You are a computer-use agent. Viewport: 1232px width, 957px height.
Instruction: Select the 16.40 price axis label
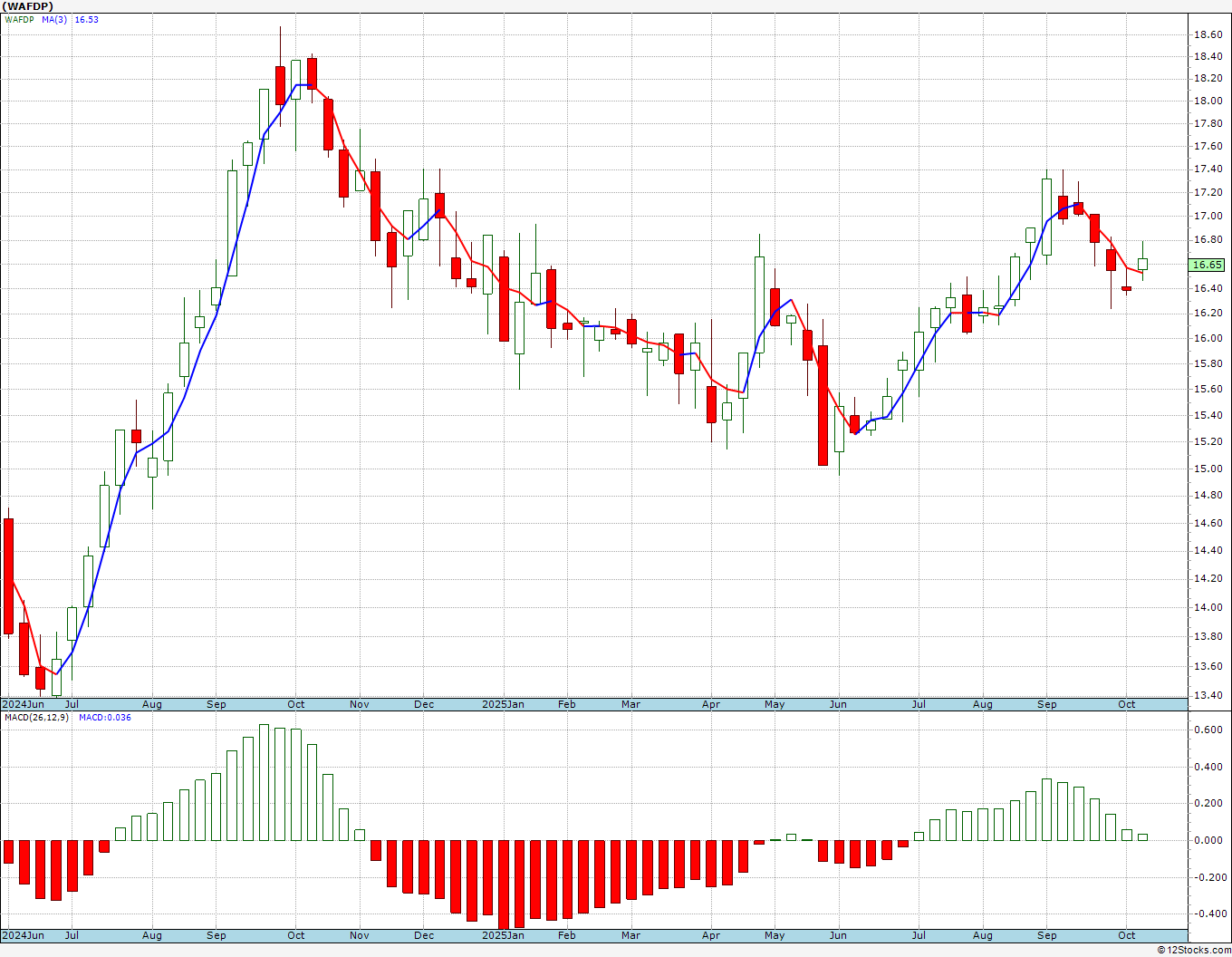(1207, 288)
